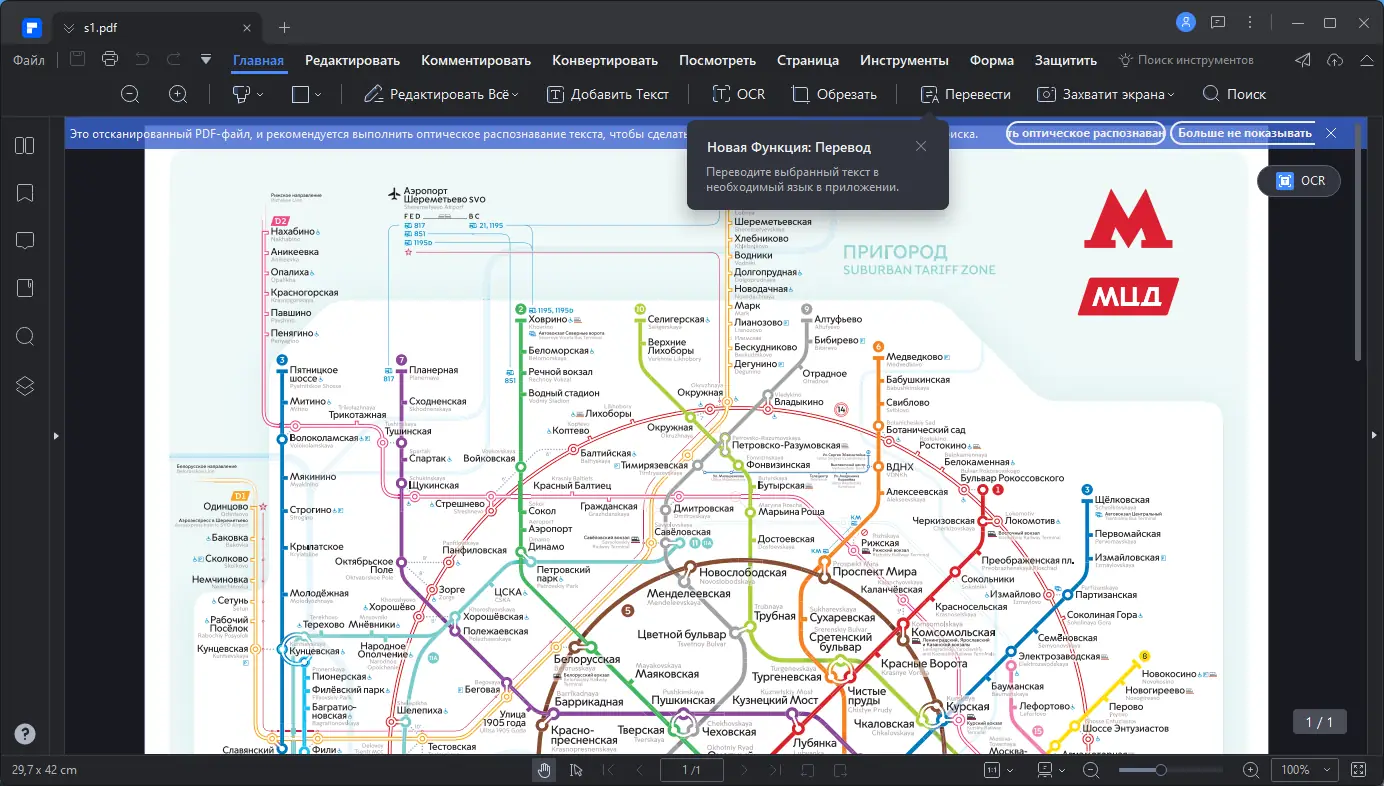The height and width of the screenshot is (786, 1384).
Task: Click the Поиск инструментов search field
Action: click(x=1186, y=60)
